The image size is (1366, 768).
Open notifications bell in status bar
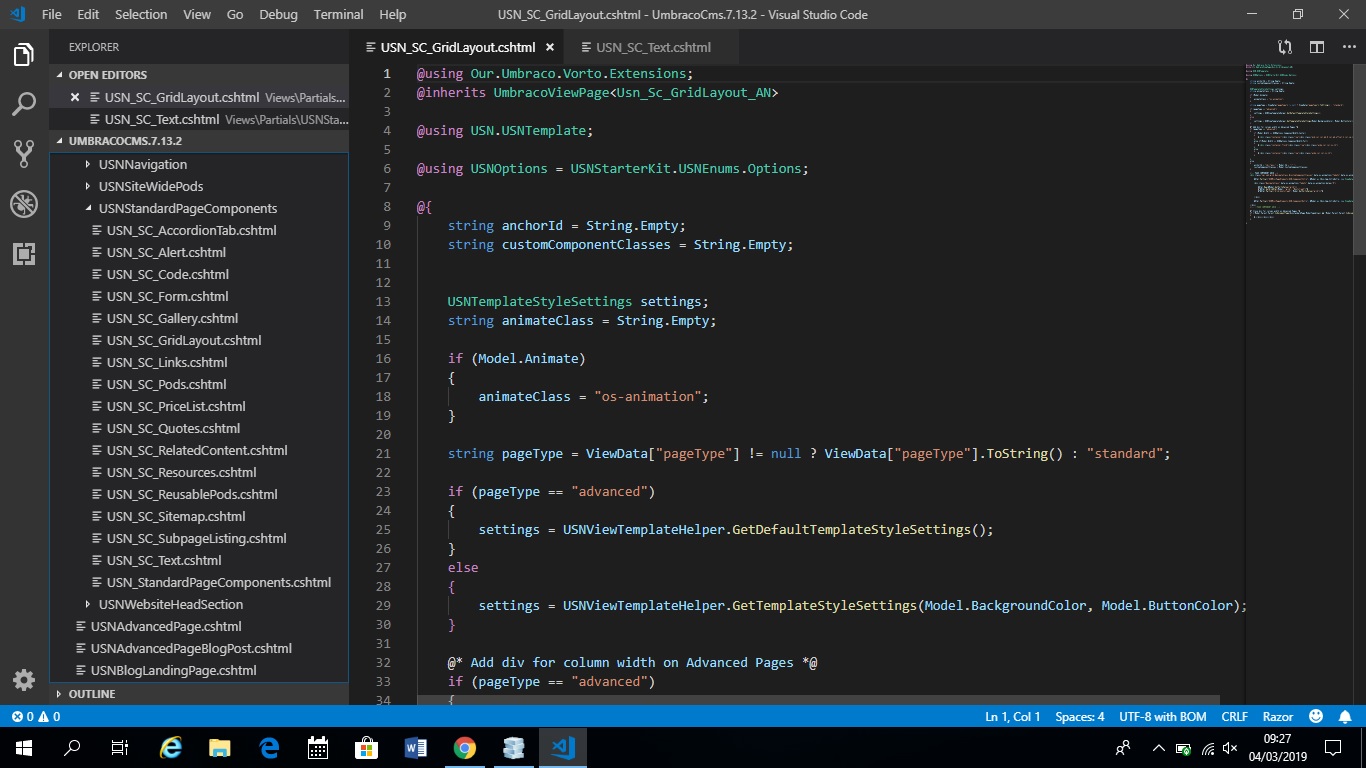pyautogui.click(x=1346, y=717)
